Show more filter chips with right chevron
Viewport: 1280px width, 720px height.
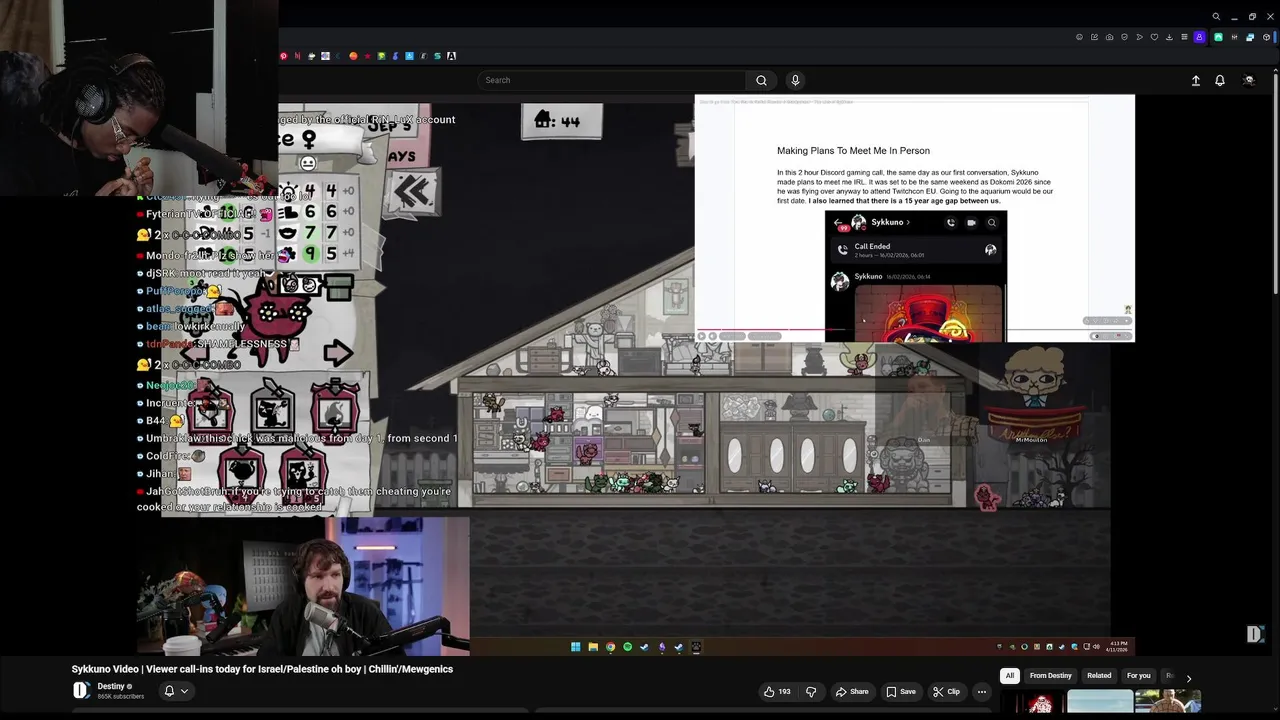pos(1189,677)
